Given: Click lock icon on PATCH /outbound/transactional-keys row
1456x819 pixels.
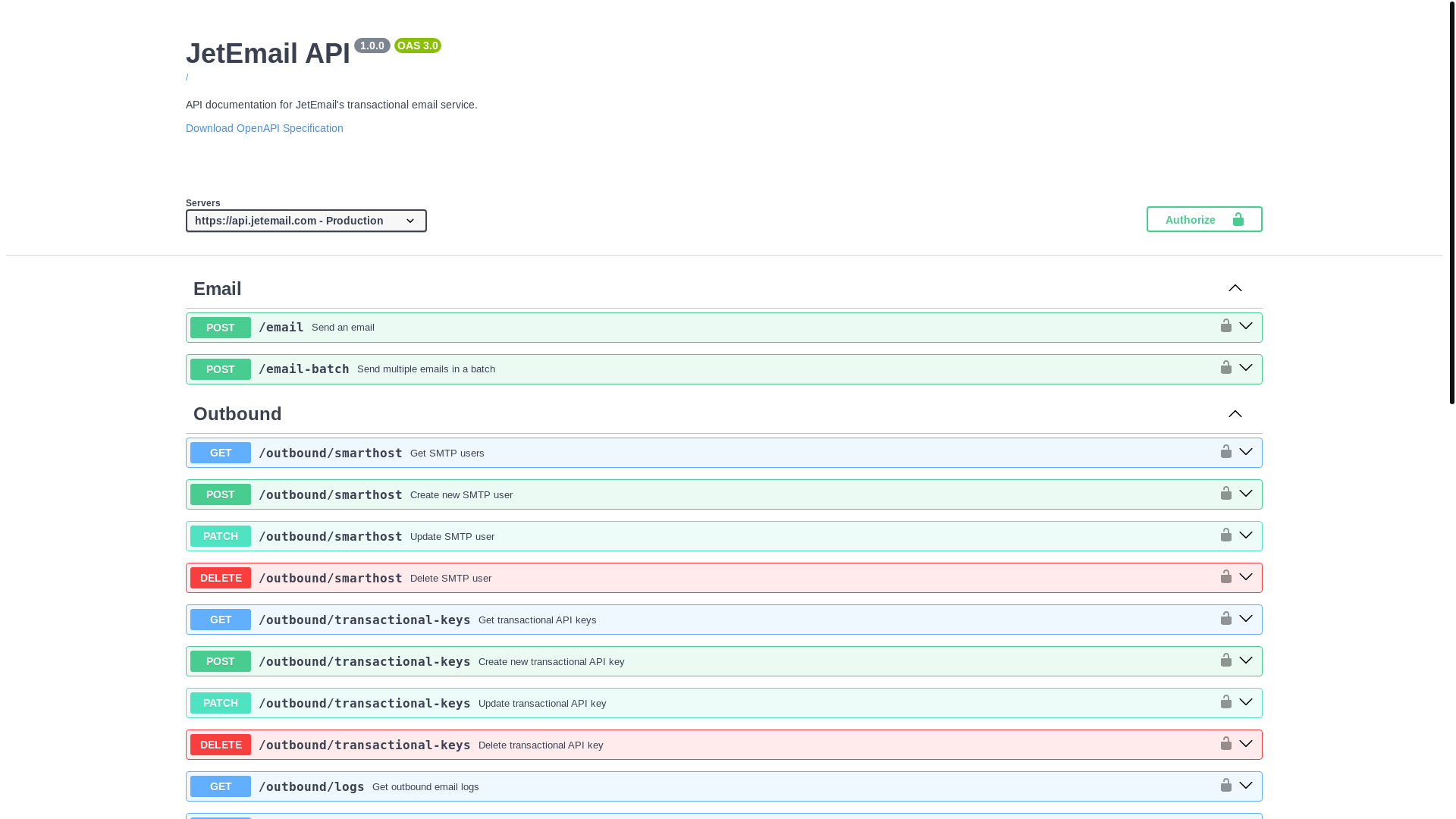Looking at the screenshot, I should pyautogui.click(x=1226, y=701).
